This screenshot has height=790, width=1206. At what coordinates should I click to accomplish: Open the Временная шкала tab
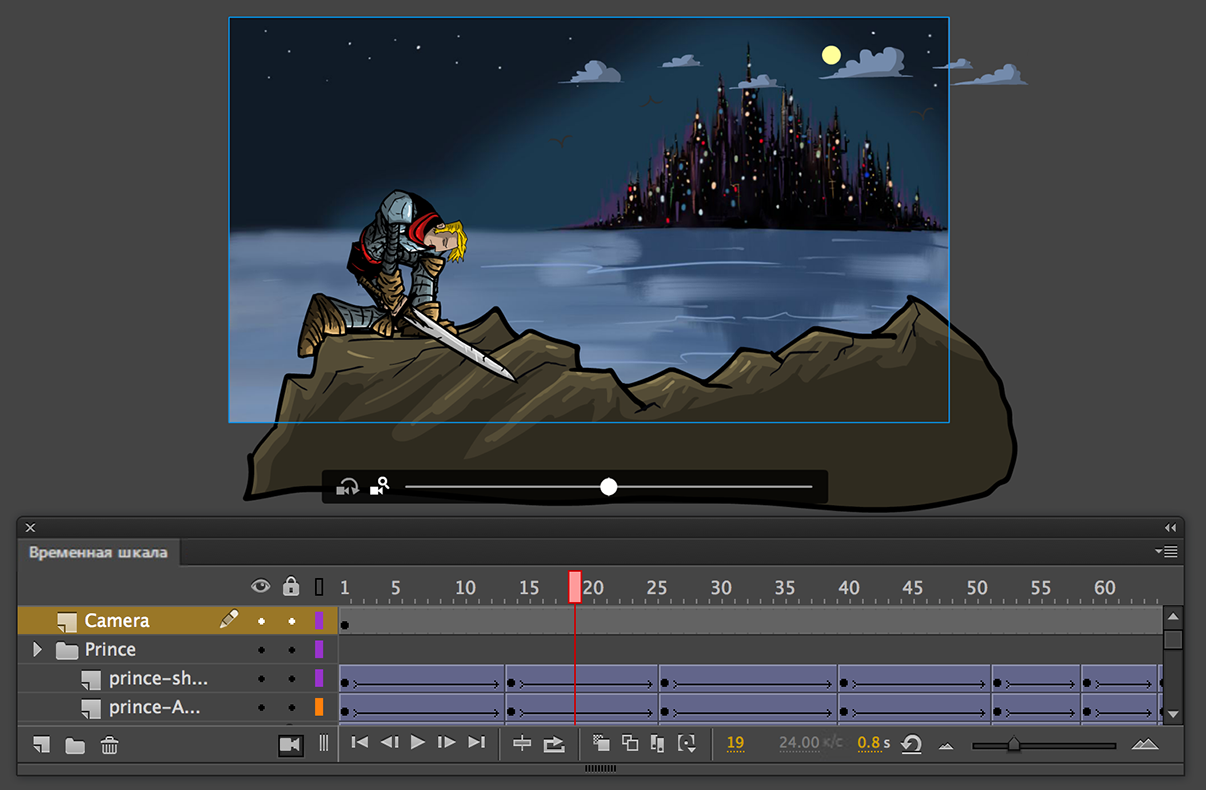pos(98,552)
